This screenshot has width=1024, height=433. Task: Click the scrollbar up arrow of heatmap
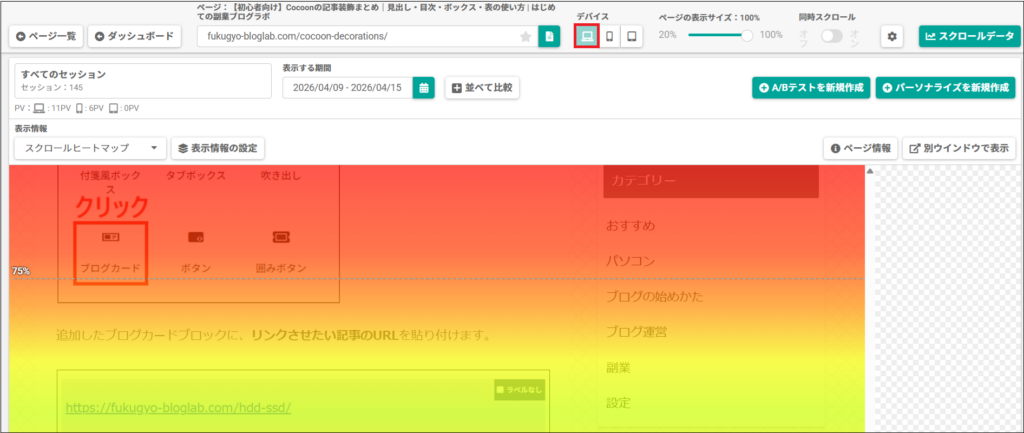[x=870, y=171]
